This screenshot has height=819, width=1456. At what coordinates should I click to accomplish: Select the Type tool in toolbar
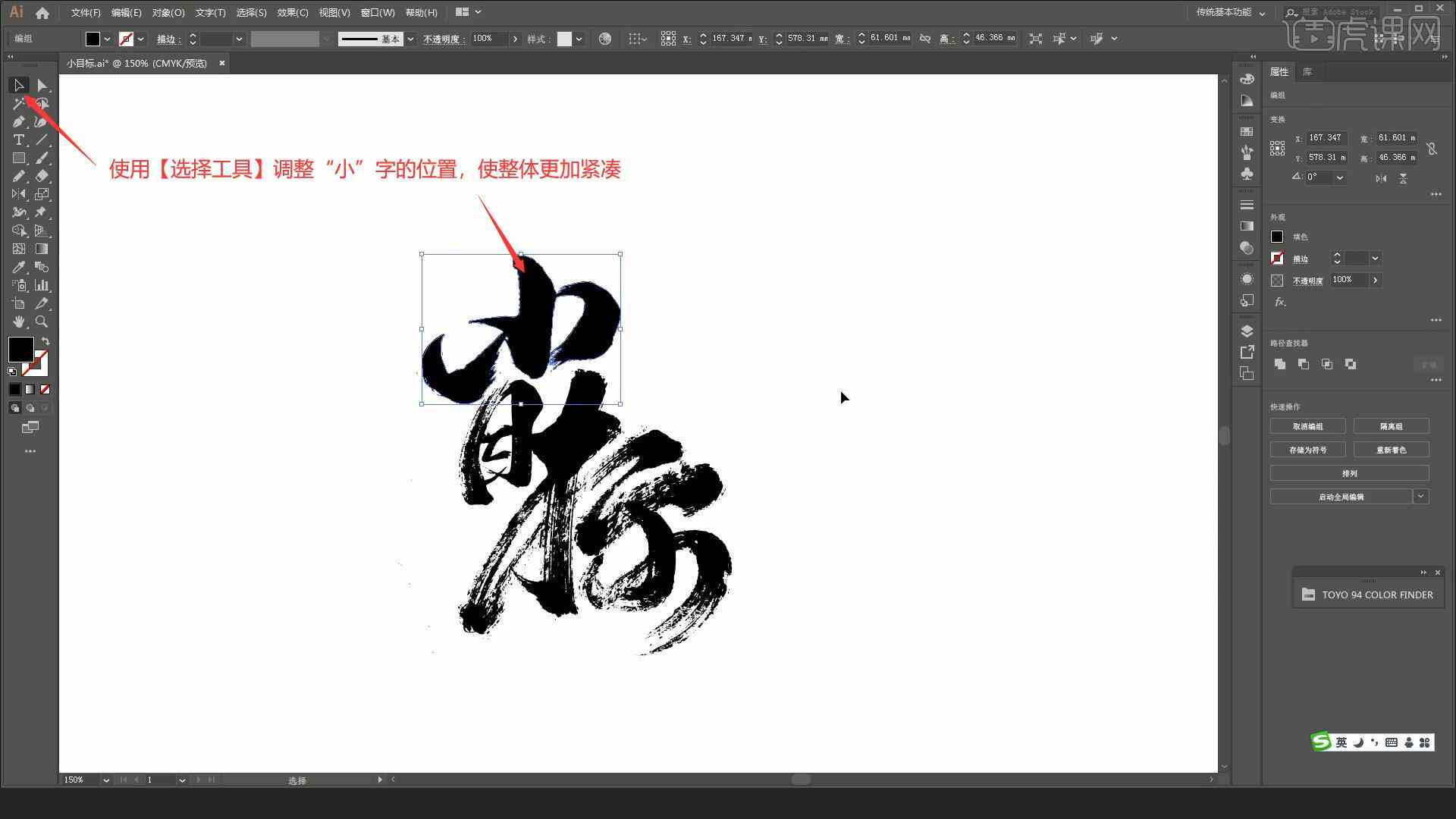pyautogui.click(x=18, y=140)
